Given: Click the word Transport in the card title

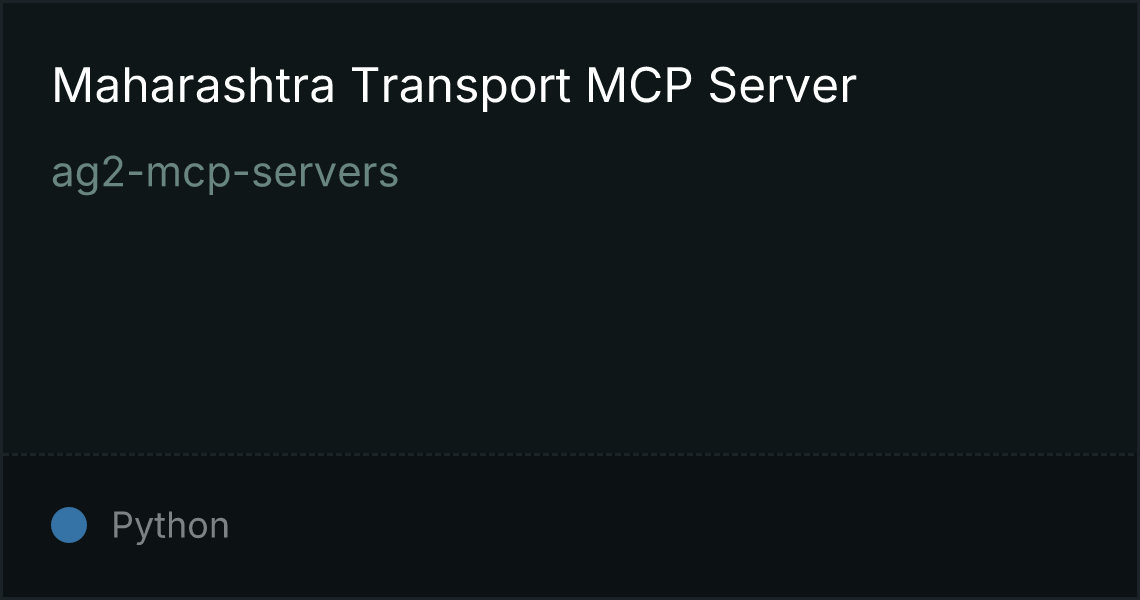Looking at the screenshot, I should tap(462, 87).
